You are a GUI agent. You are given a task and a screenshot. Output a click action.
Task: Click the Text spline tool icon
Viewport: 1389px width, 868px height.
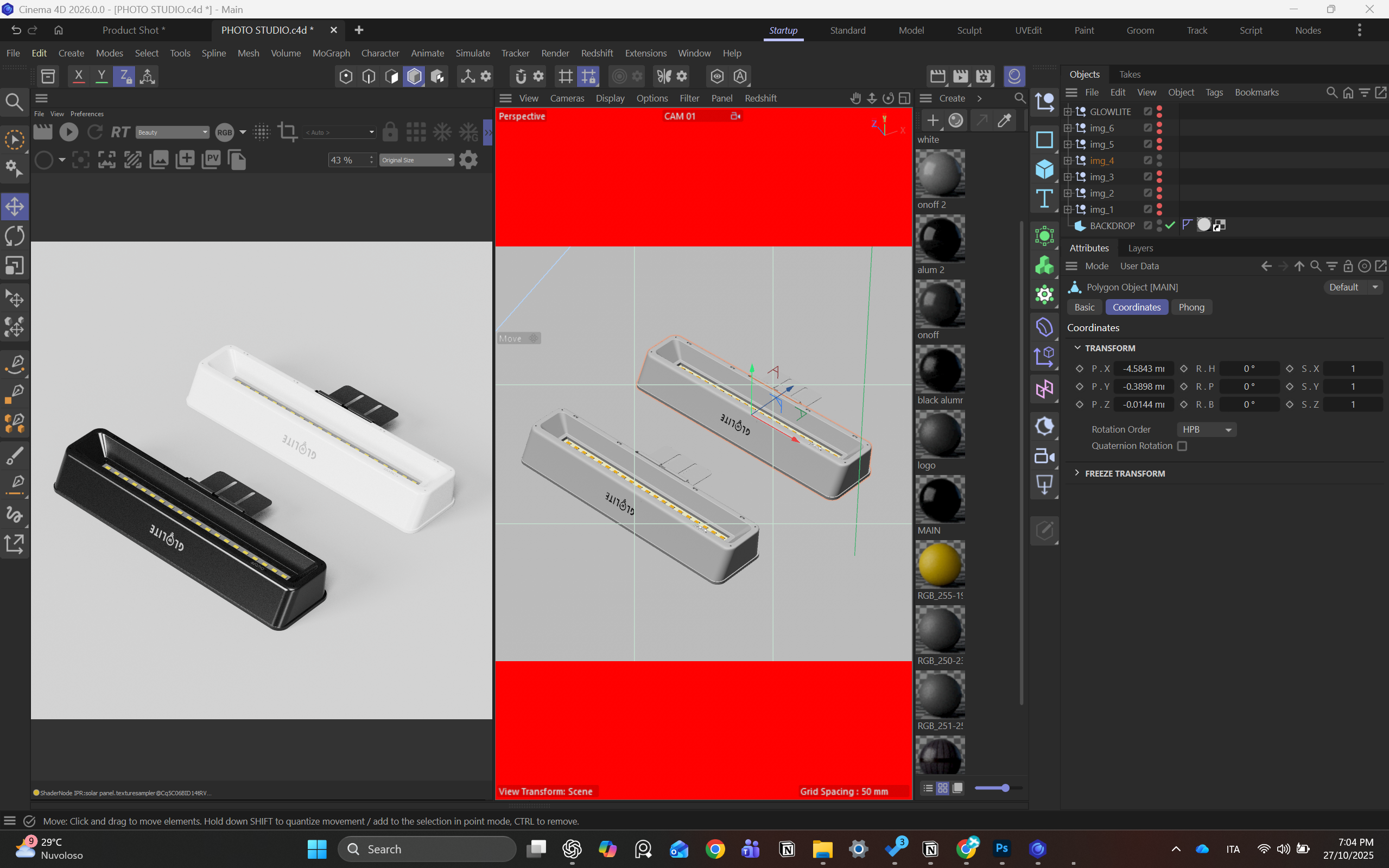coord(1044,199)
